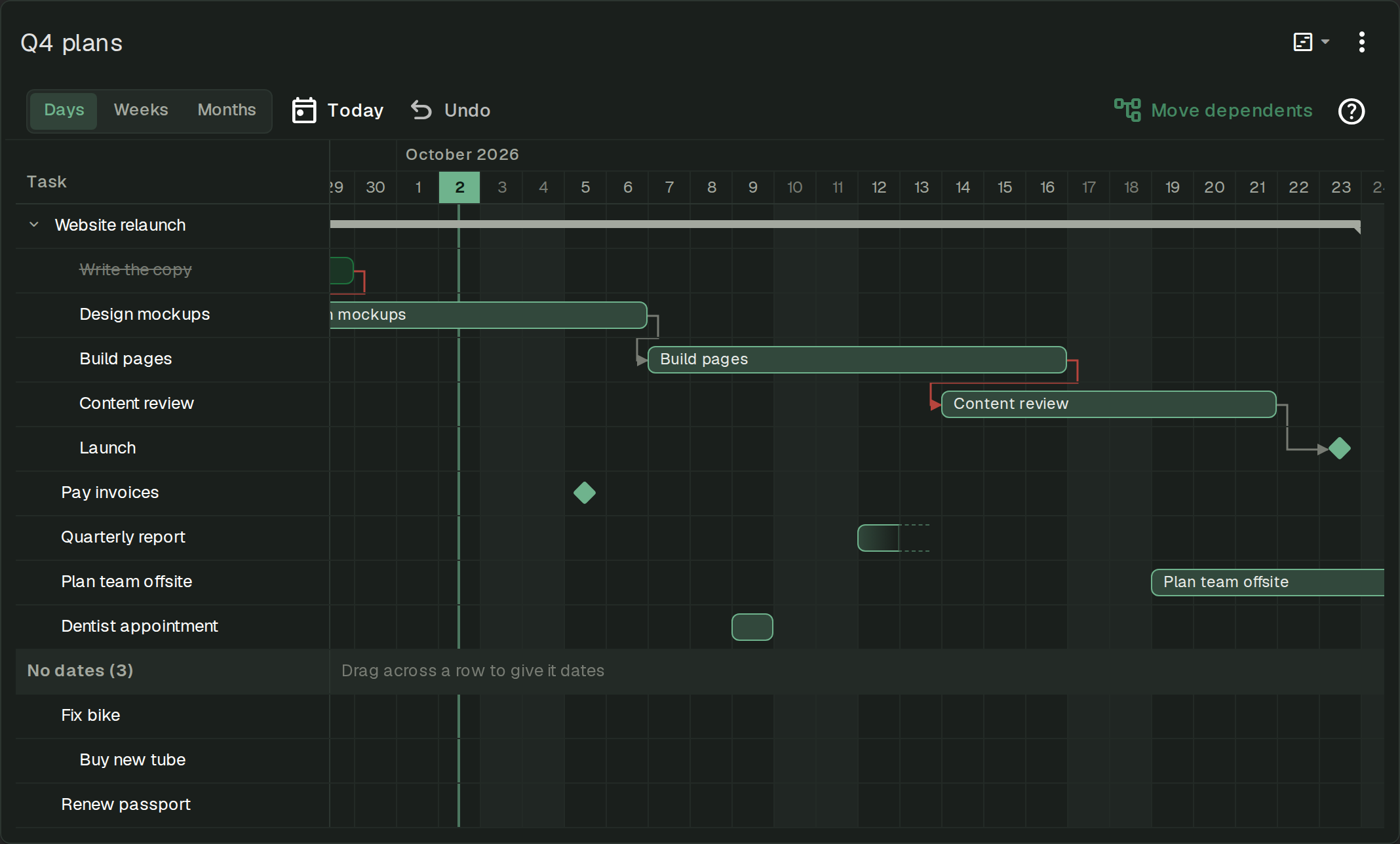Open the view layout dropdown icon
Screen dimensions: 1400x844
tap(1311, 42)
